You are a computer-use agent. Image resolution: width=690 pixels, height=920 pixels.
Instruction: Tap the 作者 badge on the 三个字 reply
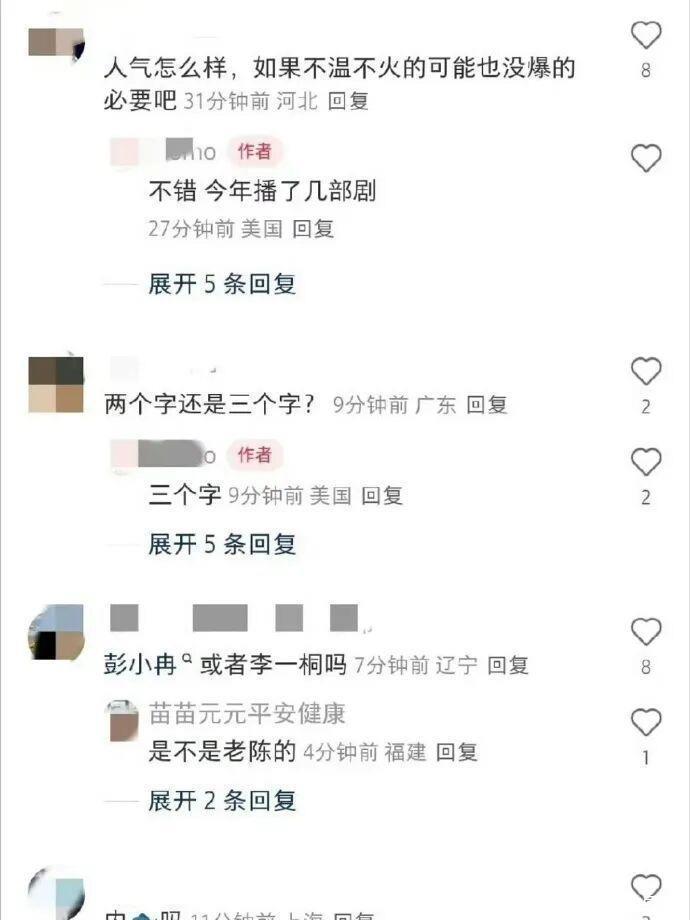(x=255, y=455)
